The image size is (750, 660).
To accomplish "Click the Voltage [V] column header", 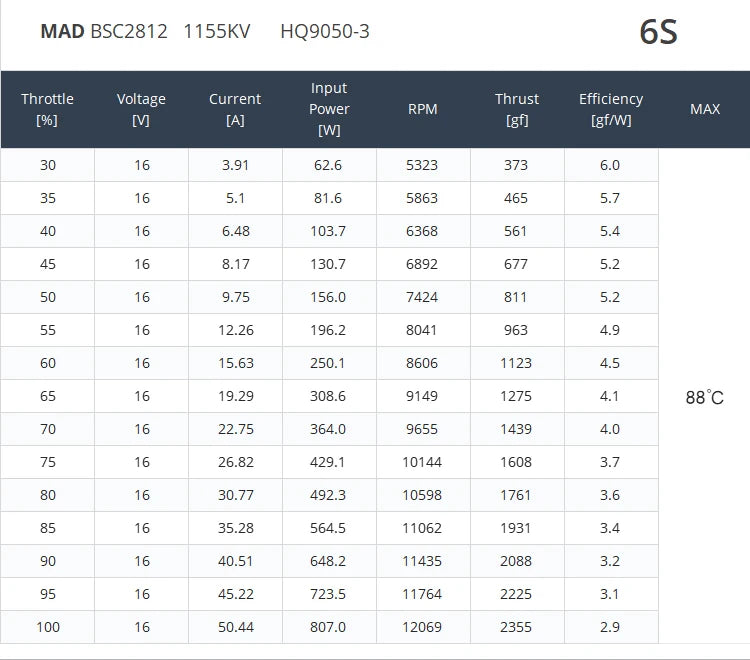I will (141, 109).
